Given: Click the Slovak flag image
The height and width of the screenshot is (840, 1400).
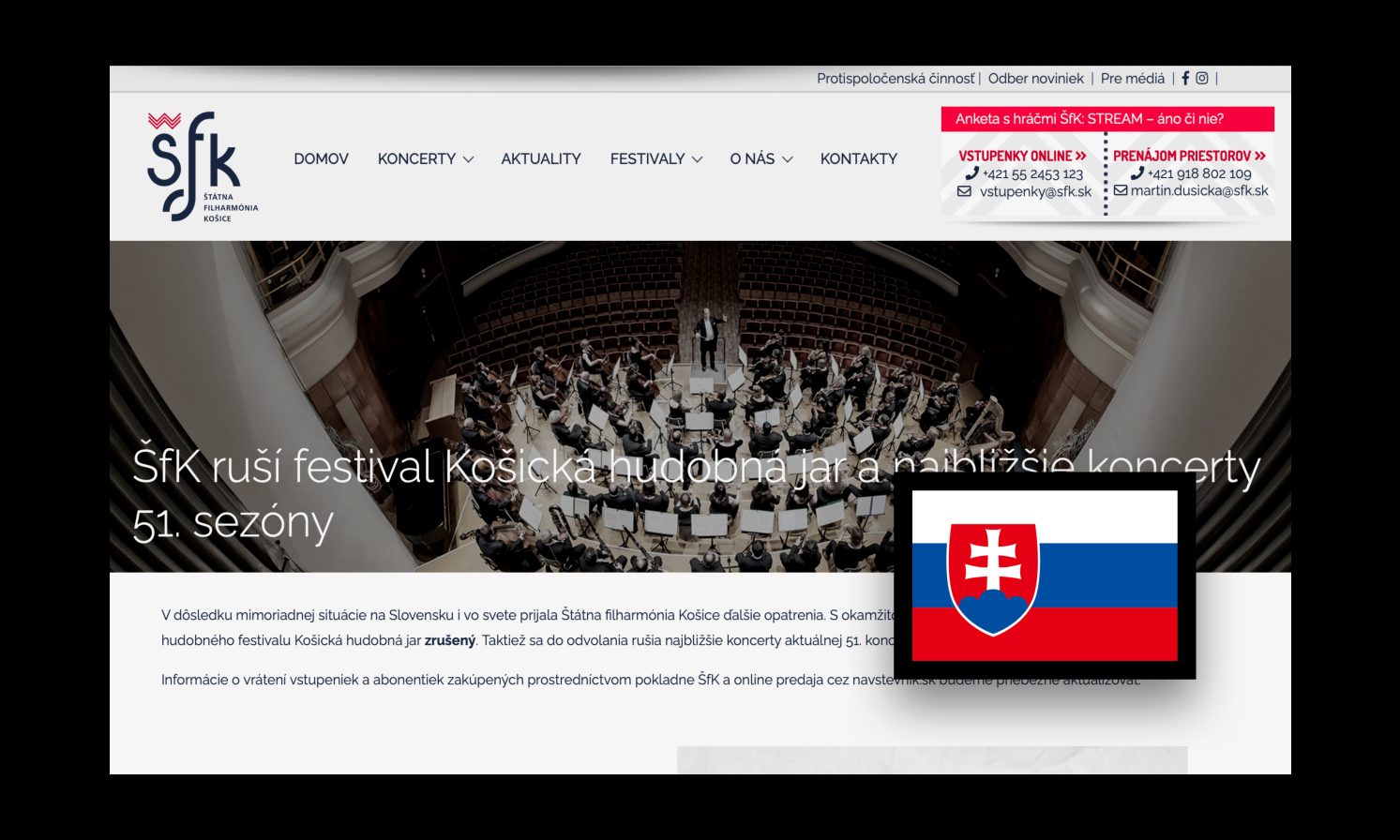Looking at the screenshot, I should point(1045,576).
